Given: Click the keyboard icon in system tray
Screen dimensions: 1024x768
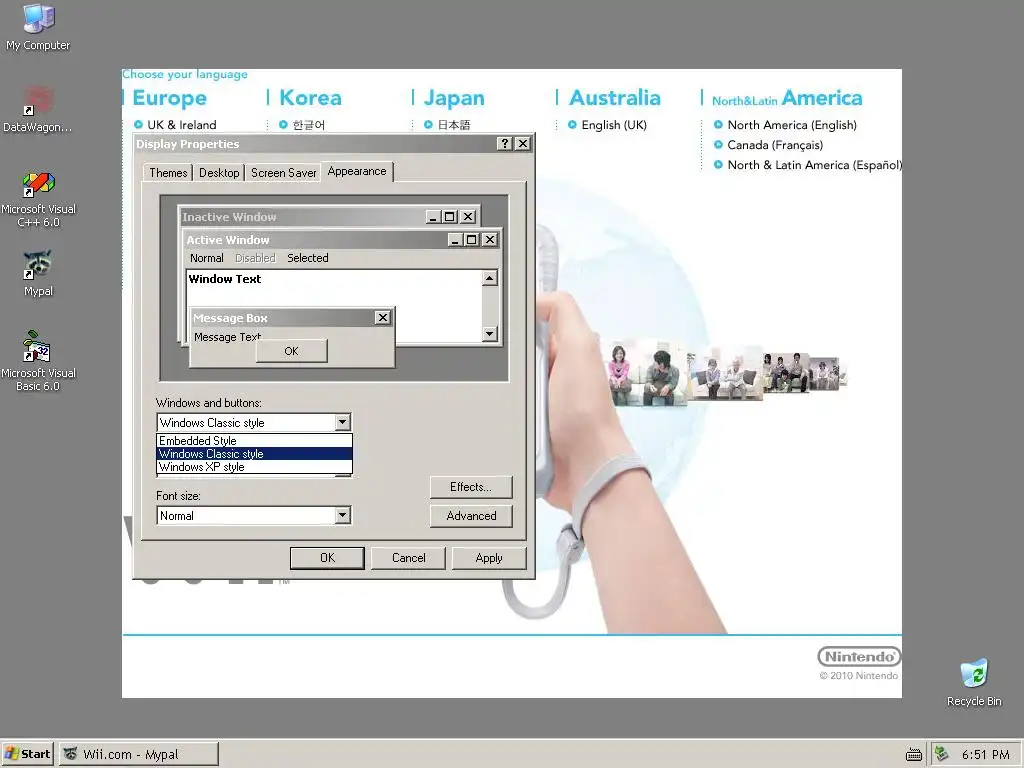Looking at the screenshot, I should tap(914, 755).
